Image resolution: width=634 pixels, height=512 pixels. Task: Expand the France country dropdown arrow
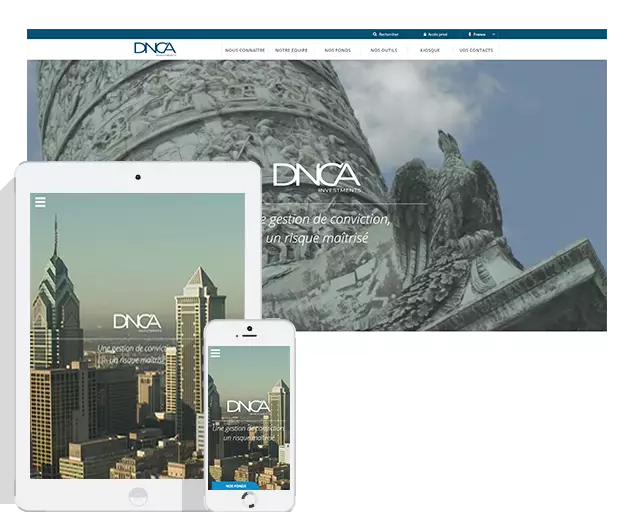tap(494, 34)
